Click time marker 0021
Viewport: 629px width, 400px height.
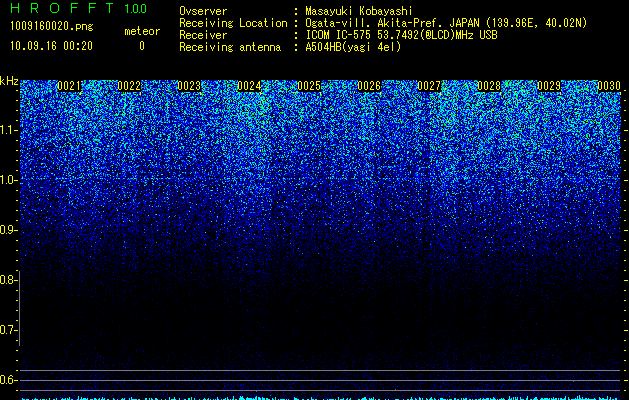(69, 86)
